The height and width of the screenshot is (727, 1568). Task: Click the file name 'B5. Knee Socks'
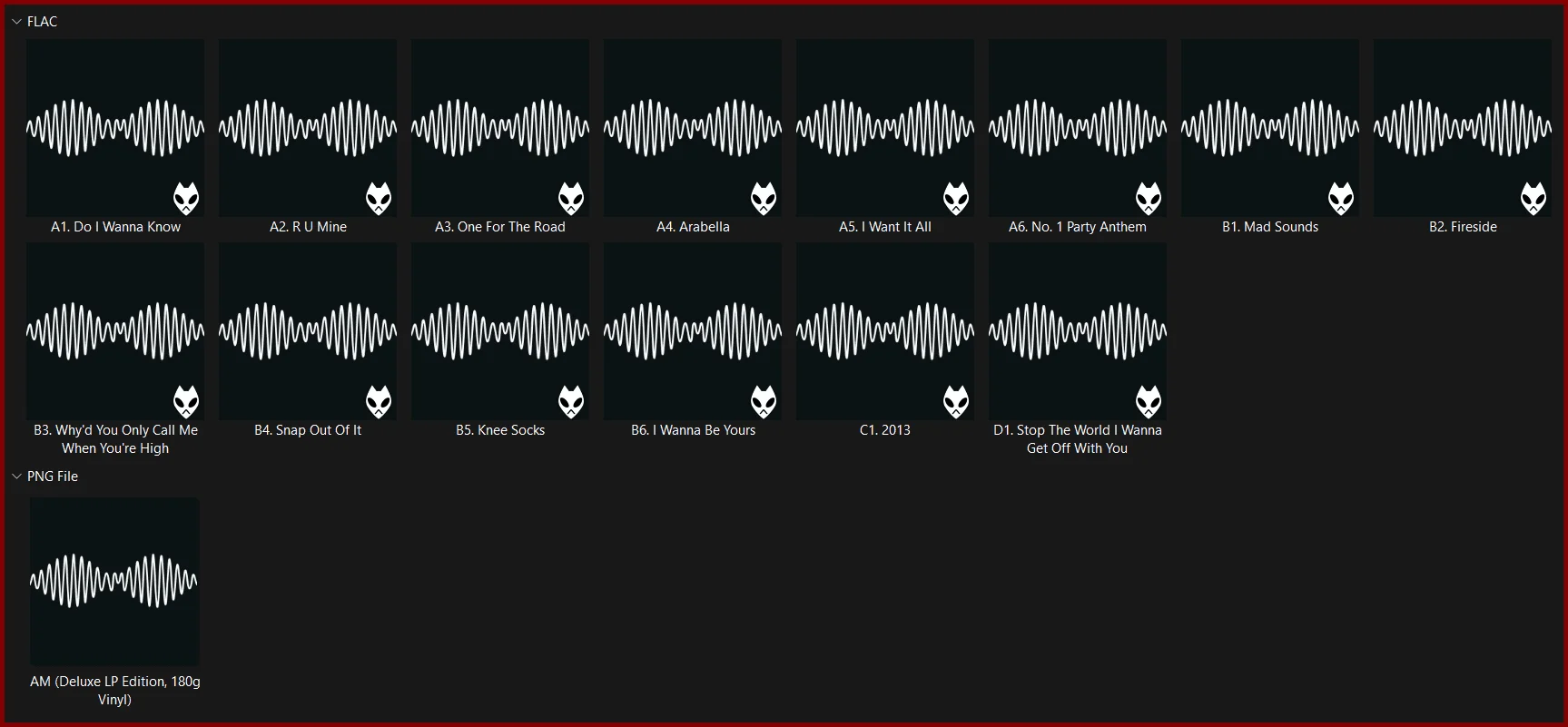click(500, 430)
